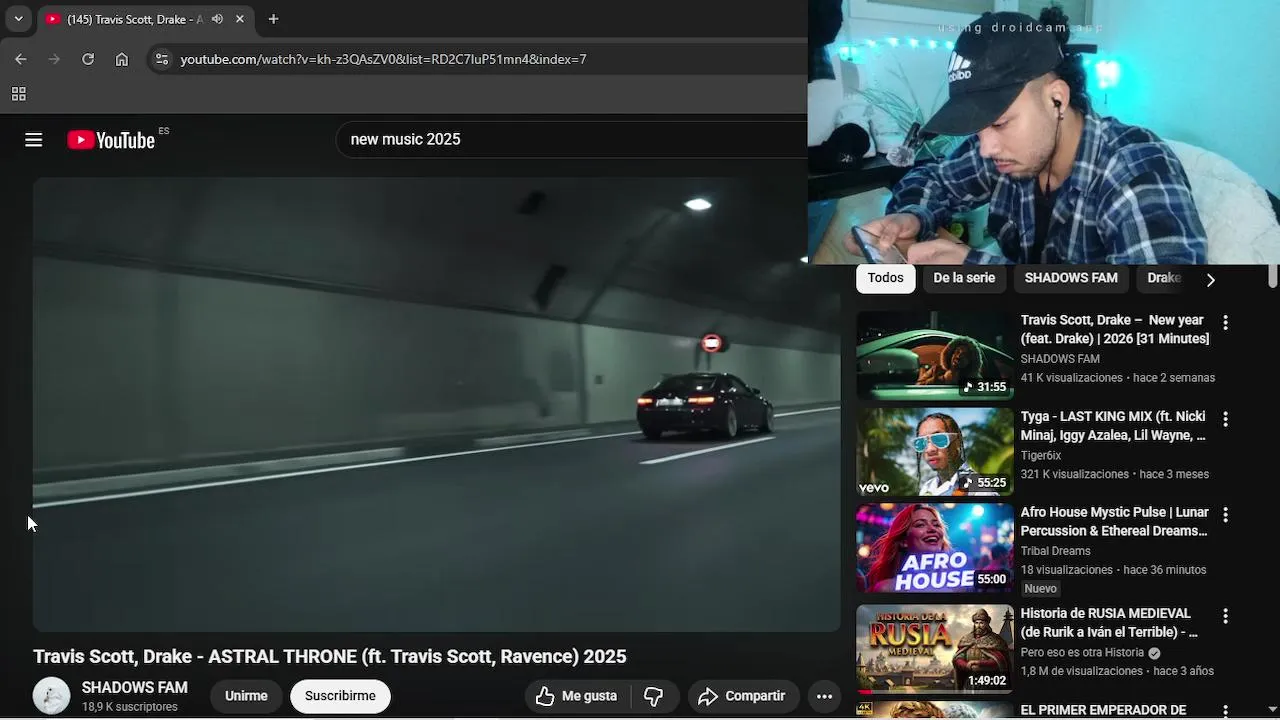Click the Unirme join button
The width and height of the screenshot is (1280, 720).
[x=246, y=696]
